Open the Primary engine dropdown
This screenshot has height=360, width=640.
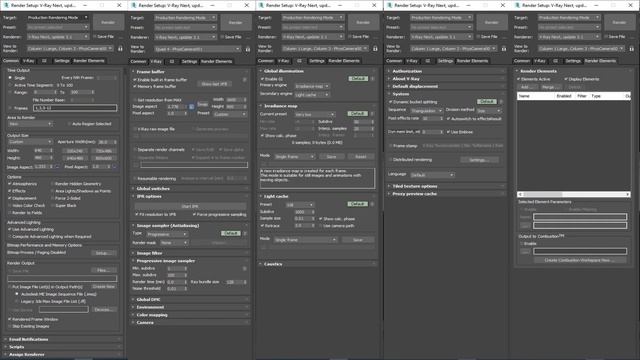(312, 86)
